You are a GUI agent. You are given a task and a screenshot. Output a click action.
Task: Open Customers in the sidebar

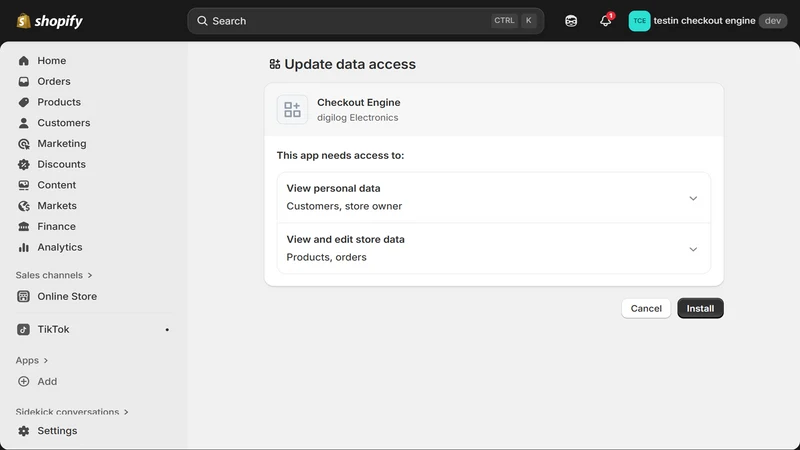tap(63, 123)
